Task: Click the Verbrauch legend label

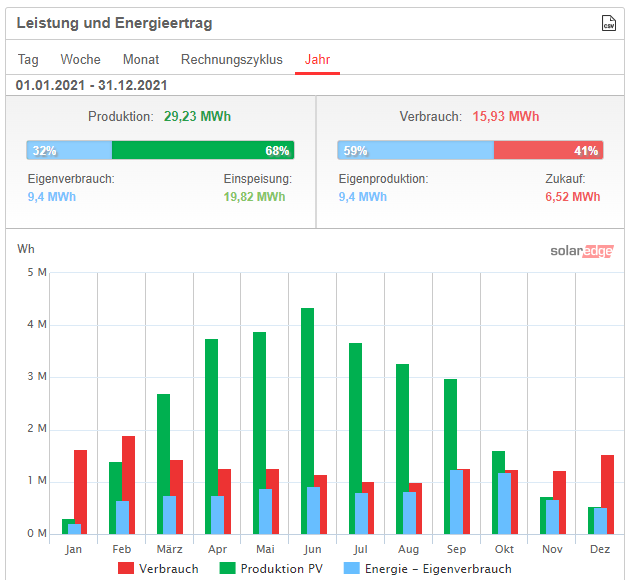Action: 169,569
